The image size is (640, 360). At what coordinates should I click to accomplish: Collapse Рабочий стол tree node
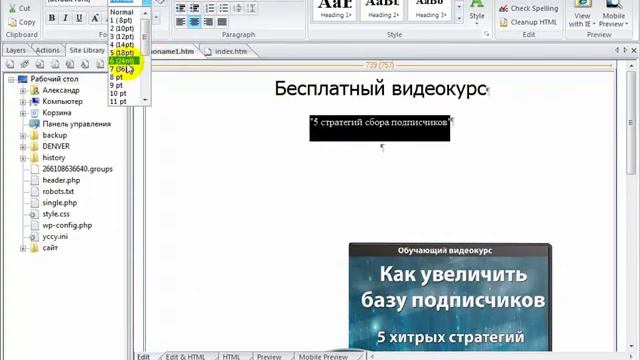pos(11,79)
